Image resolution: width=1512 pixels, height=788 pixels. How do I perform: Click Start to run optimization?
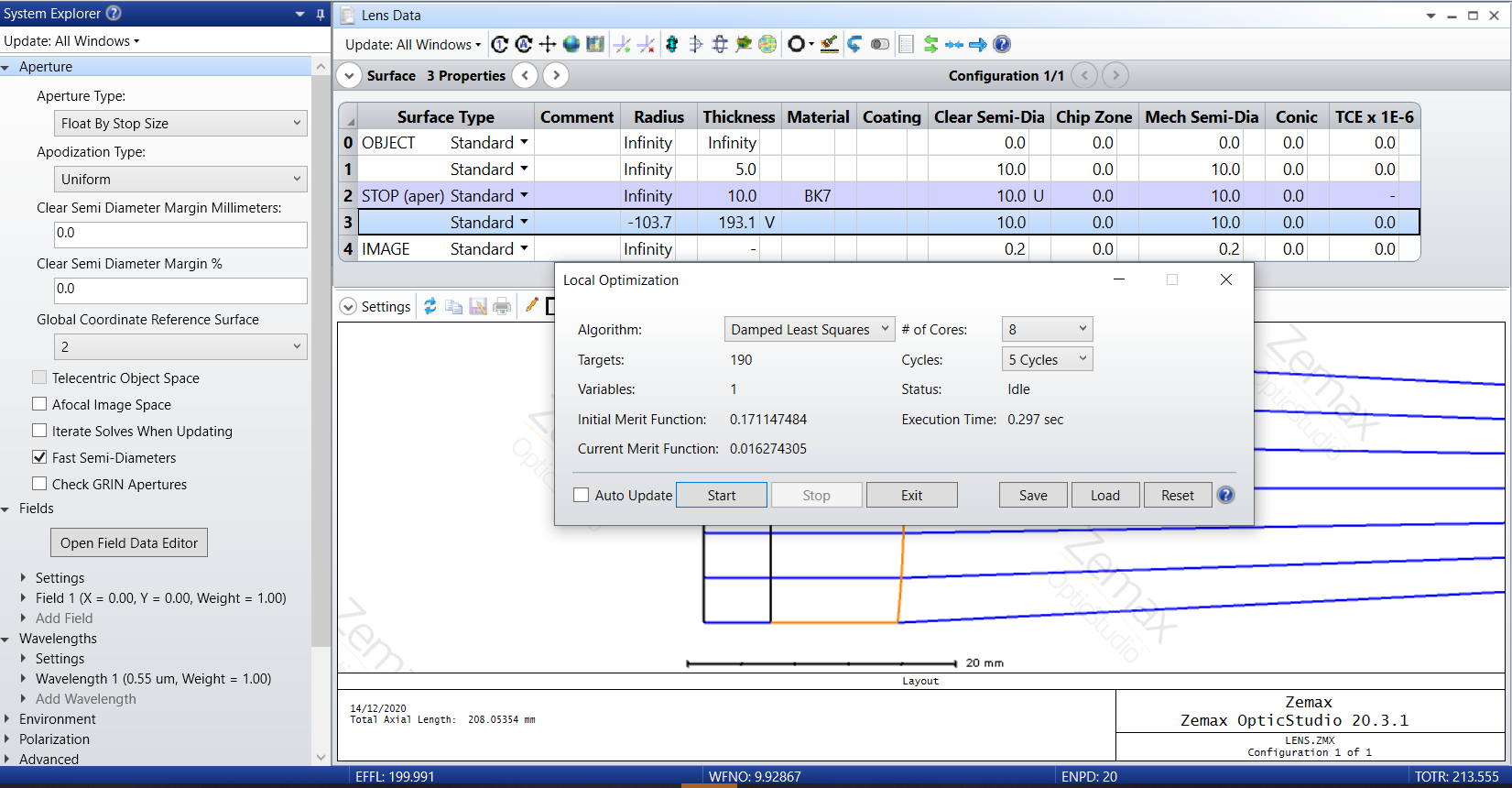tap(721, 496)
